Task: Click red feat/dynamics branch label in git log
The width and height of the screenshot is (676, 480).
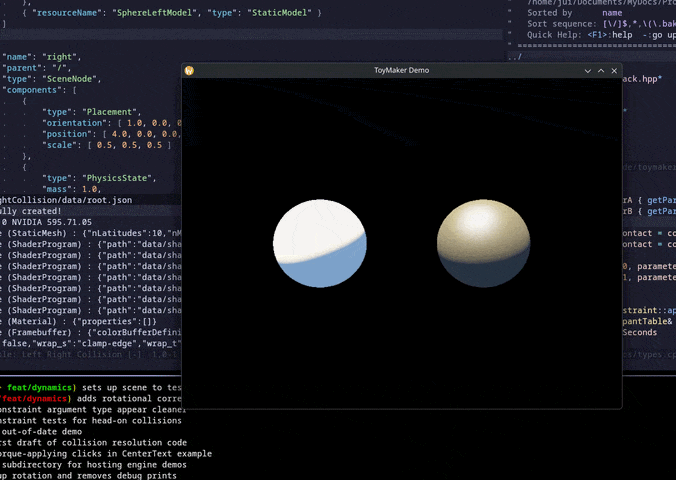Action: 34,398
